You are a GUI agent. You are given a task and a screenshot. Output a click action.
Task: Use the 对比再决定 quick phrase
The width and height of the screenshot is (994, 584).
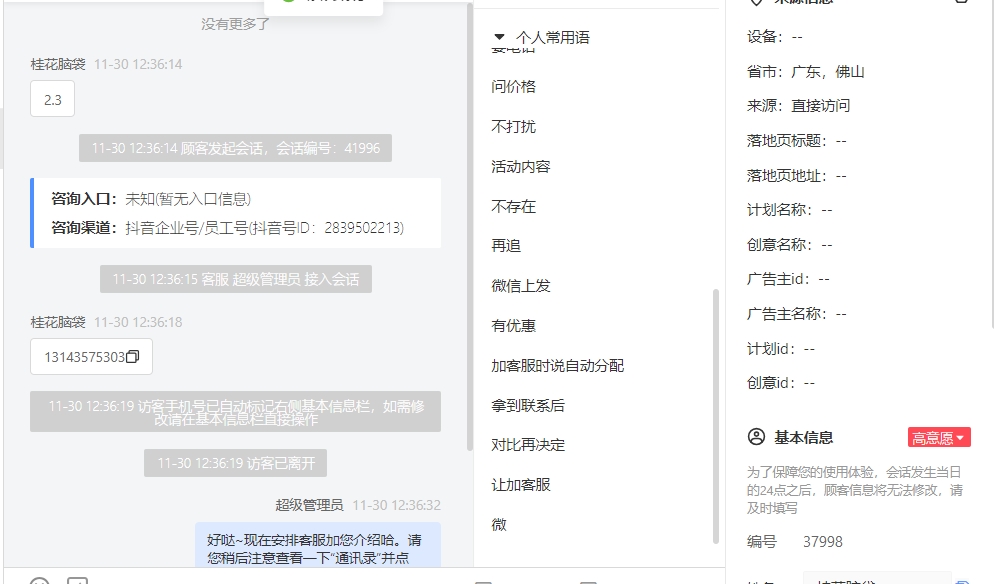point(528,445)
